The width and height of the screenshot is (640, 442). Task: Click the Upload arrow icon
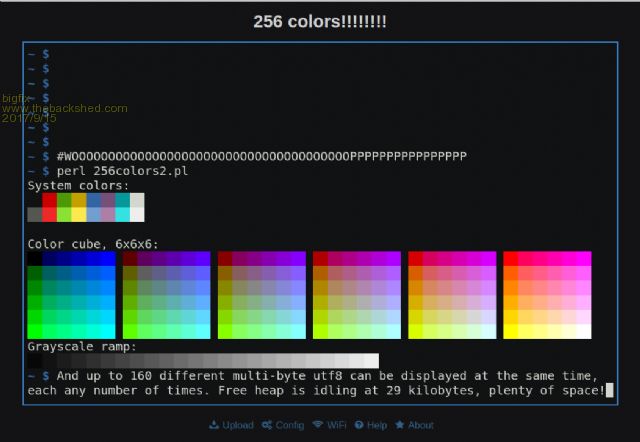(x=213, y=425)
